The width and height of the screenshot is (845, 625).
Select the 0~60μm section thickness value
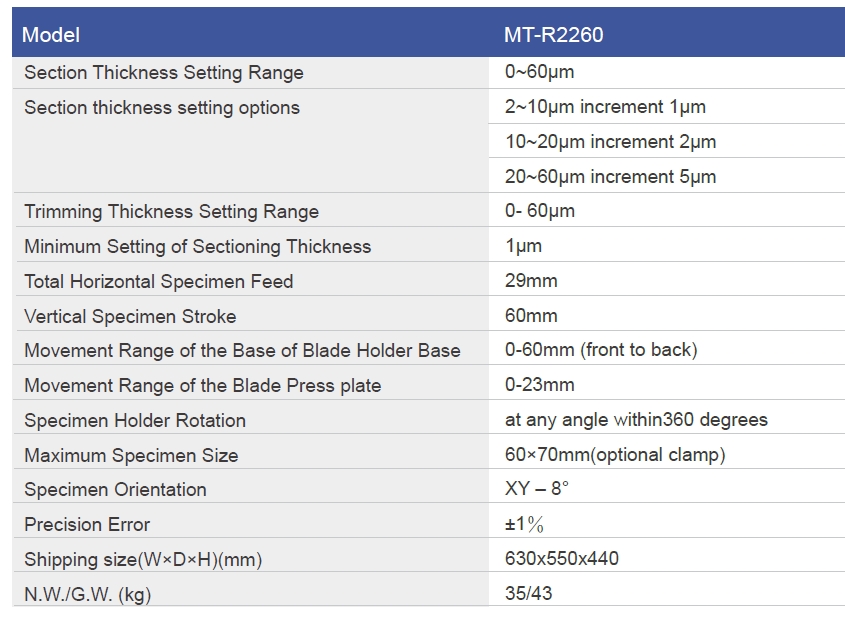point(539,72)
